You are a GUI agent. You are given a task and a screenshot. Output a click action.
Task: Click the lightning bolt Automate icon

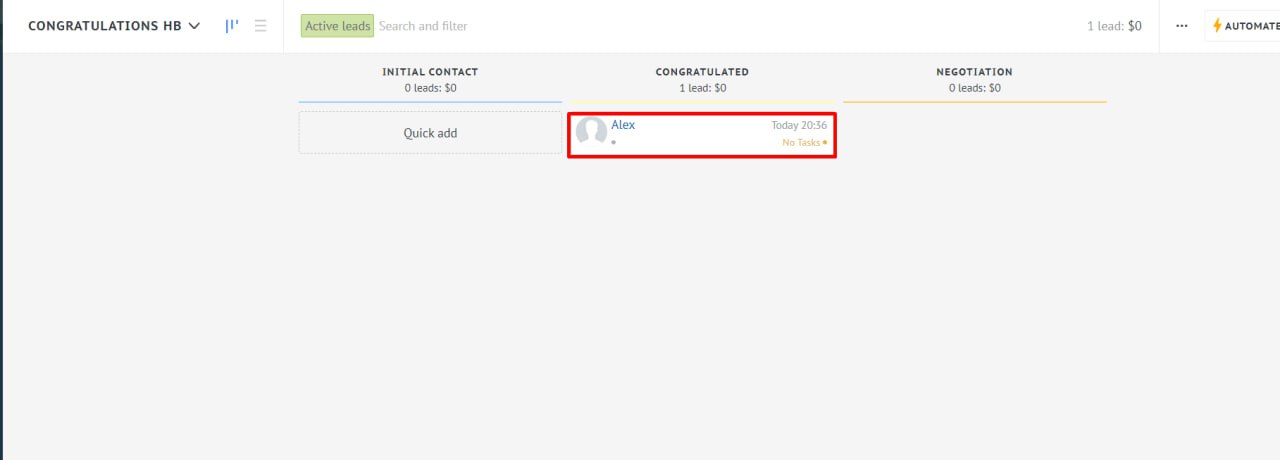tap(1217, 26)
